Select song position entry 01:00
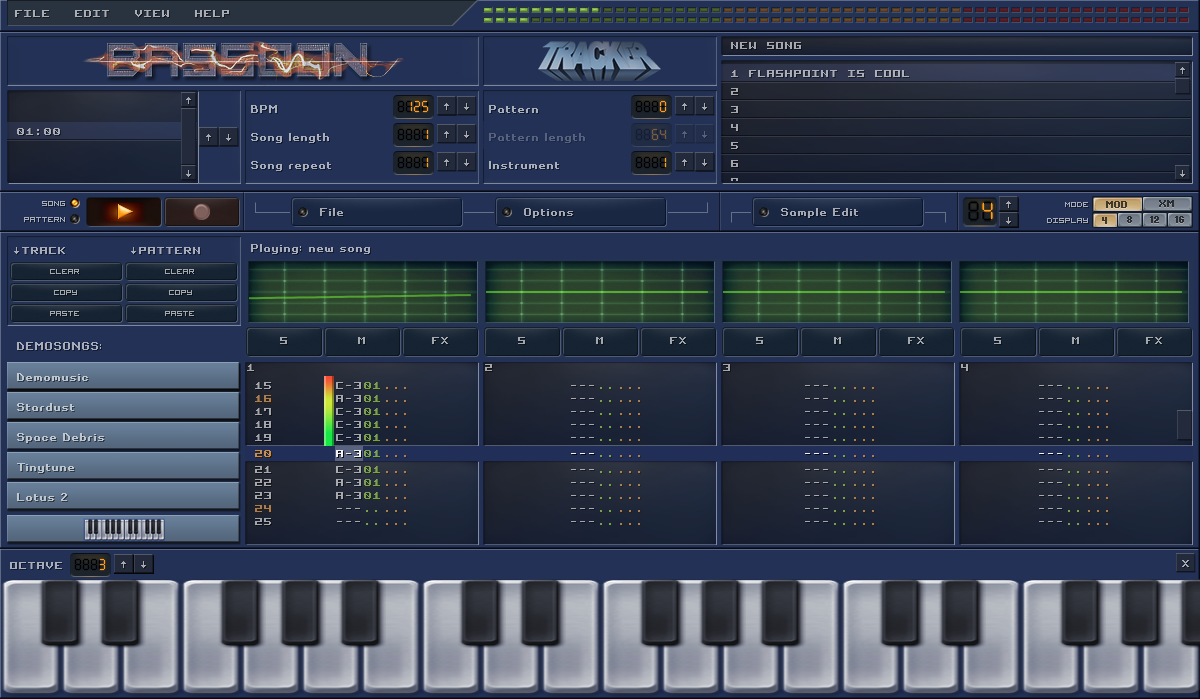Image resolution: width=1200 pixels, height=699 pixels. (x=94, y=131)
